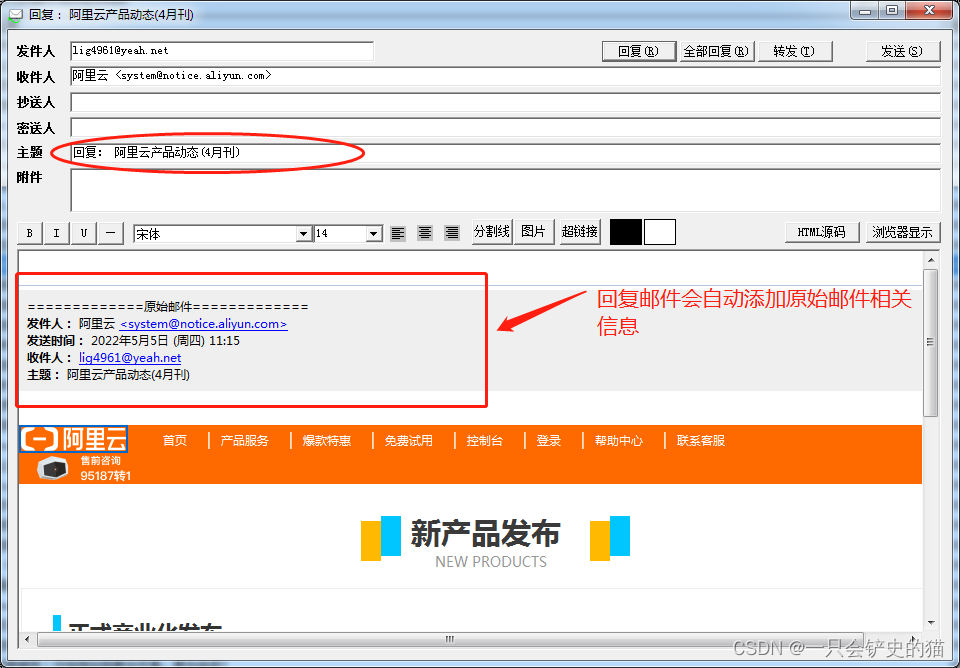View HTML源码 source

point(822,232)
